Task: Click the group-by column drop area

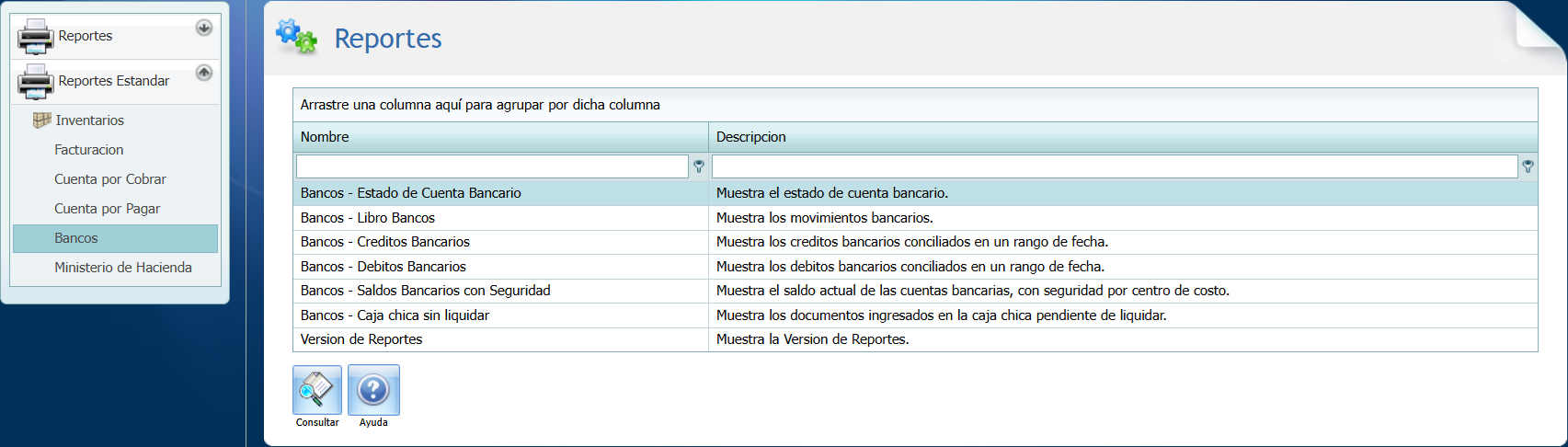Action: click(x=915, y=105)
